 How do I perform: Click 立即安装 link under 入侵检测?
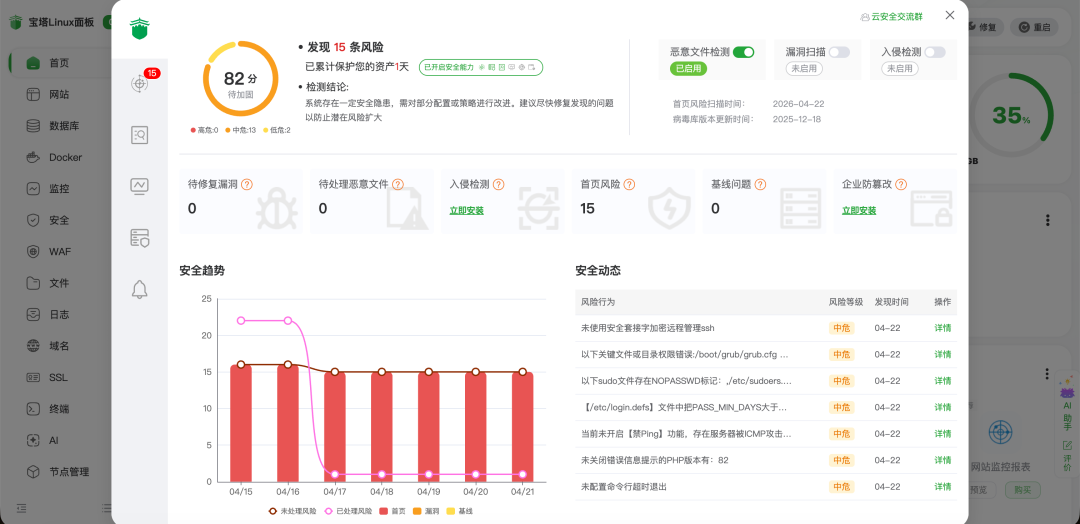coord(466,211)
